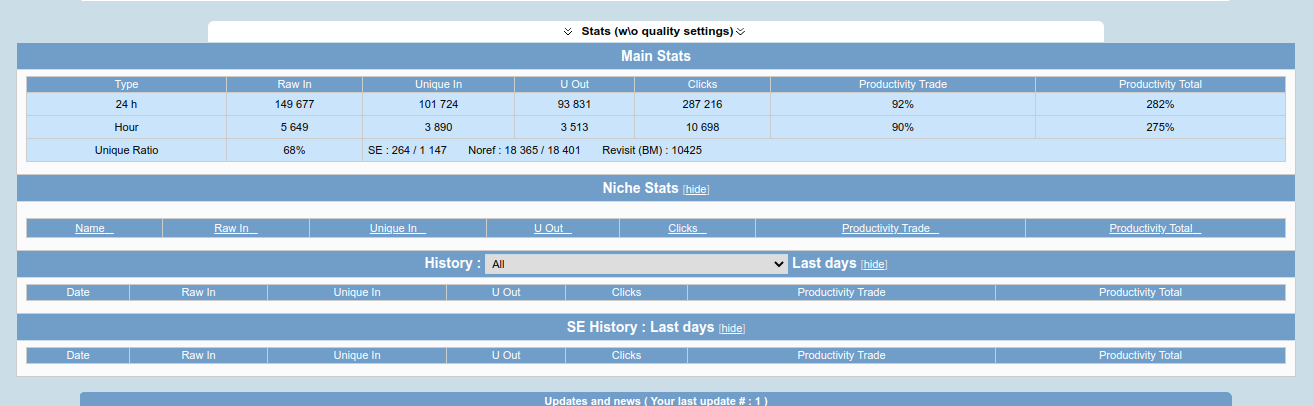
Task: Hide the SE History section
Action: coord(732,328)
